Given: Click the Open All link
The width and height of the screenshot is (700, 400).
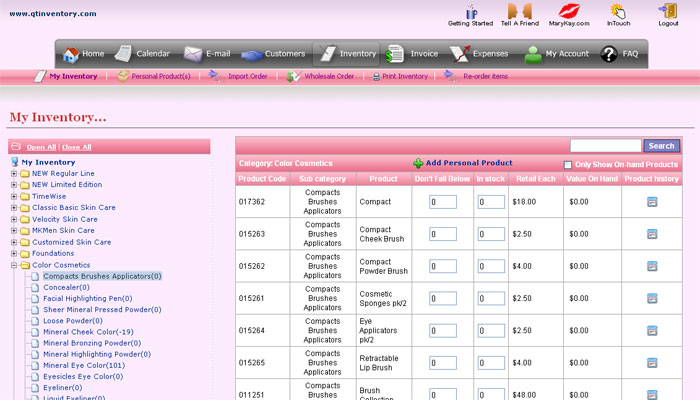Looking at the screenshot, I should [x=41, y=147].
